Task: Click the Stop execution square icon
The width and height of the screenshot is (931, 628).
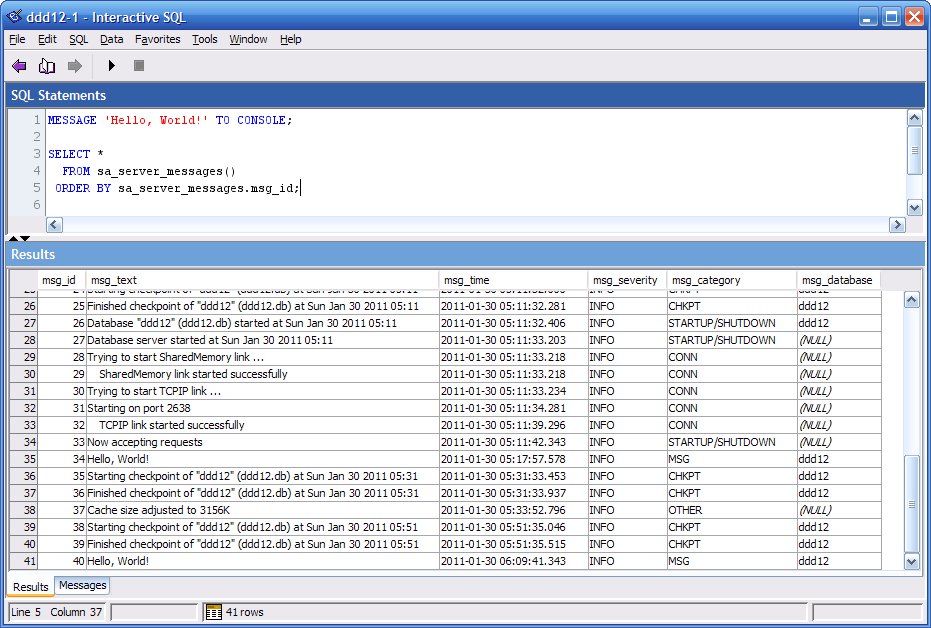Action: (138, 65)
